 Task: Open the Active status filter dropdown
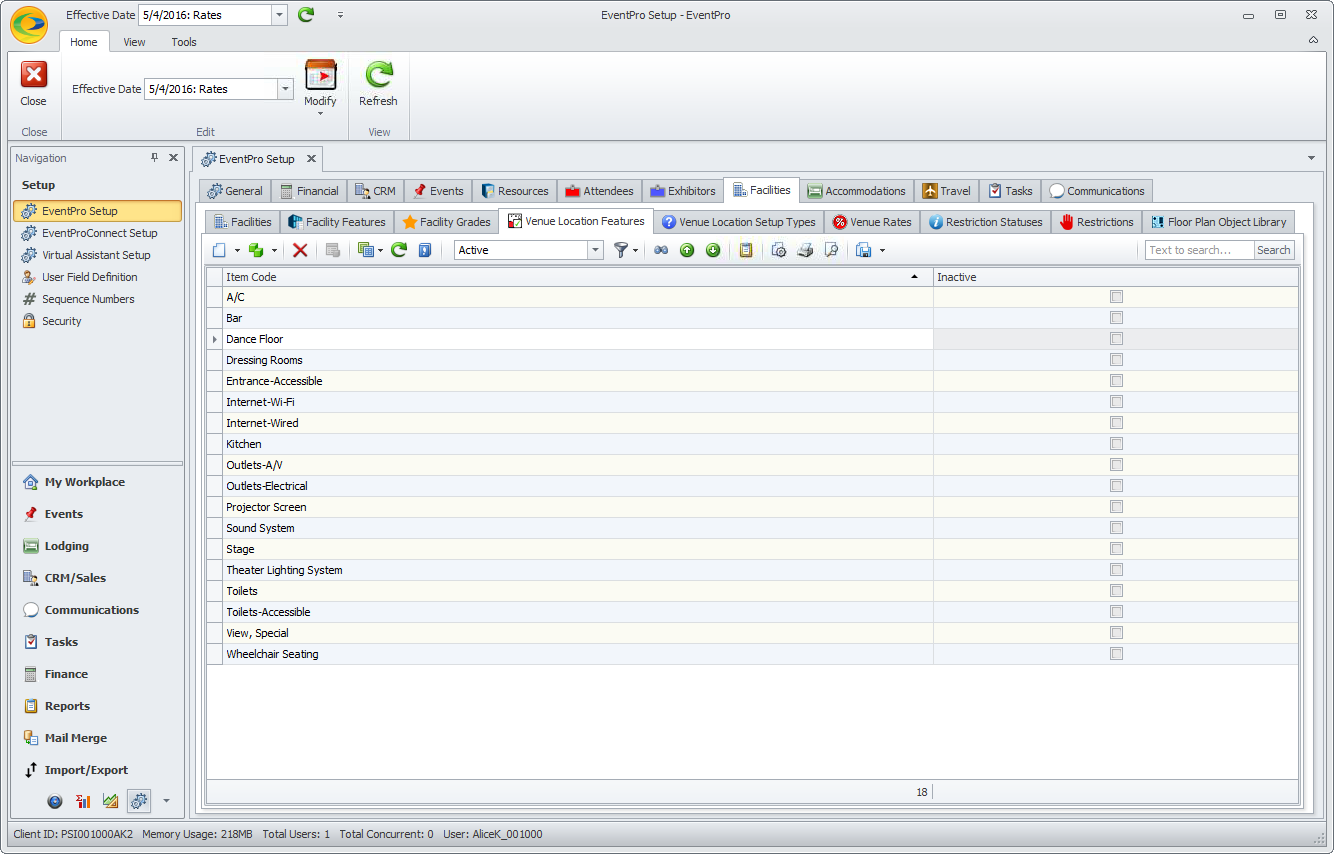pos(596,250)
